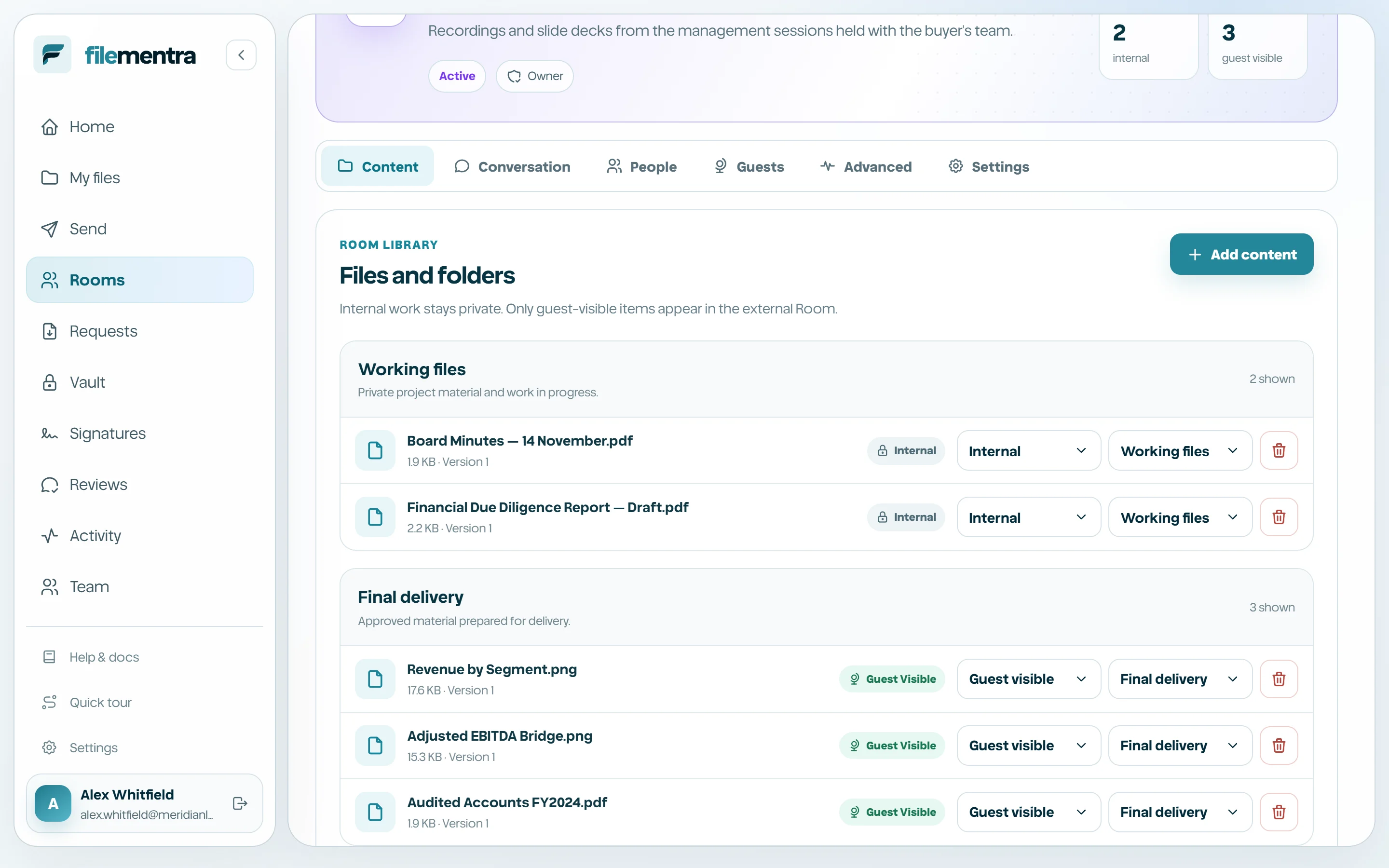The width and height of the screenshot is (1389, 868).
Task: Open visibility dropdown for Financial Due Diligence Report
Action: (x=1029, y=517)
